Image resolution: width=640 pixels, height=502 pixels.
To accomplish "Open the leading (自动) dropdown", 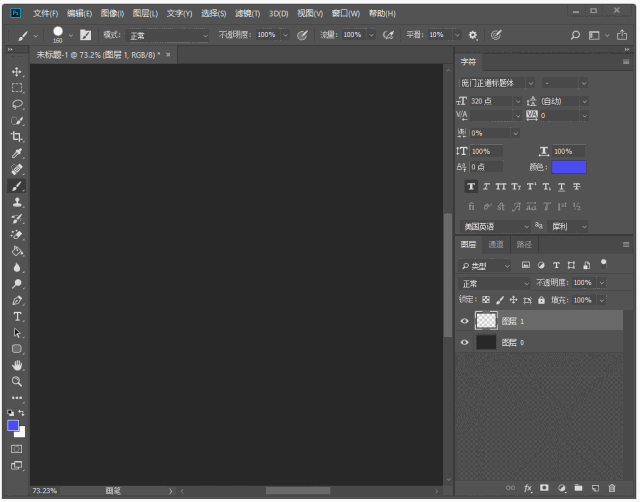I will pos(584,101).
